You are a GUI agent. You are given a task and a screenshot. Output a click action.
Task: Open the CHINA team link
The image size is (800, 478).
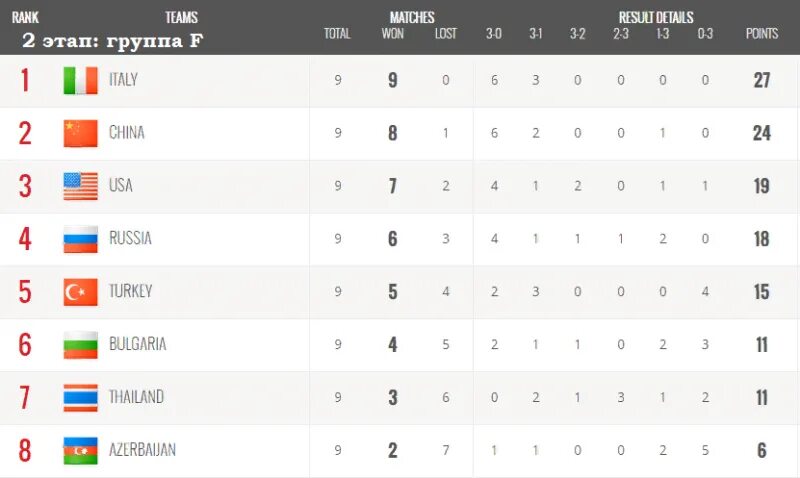tap(126, 133)
